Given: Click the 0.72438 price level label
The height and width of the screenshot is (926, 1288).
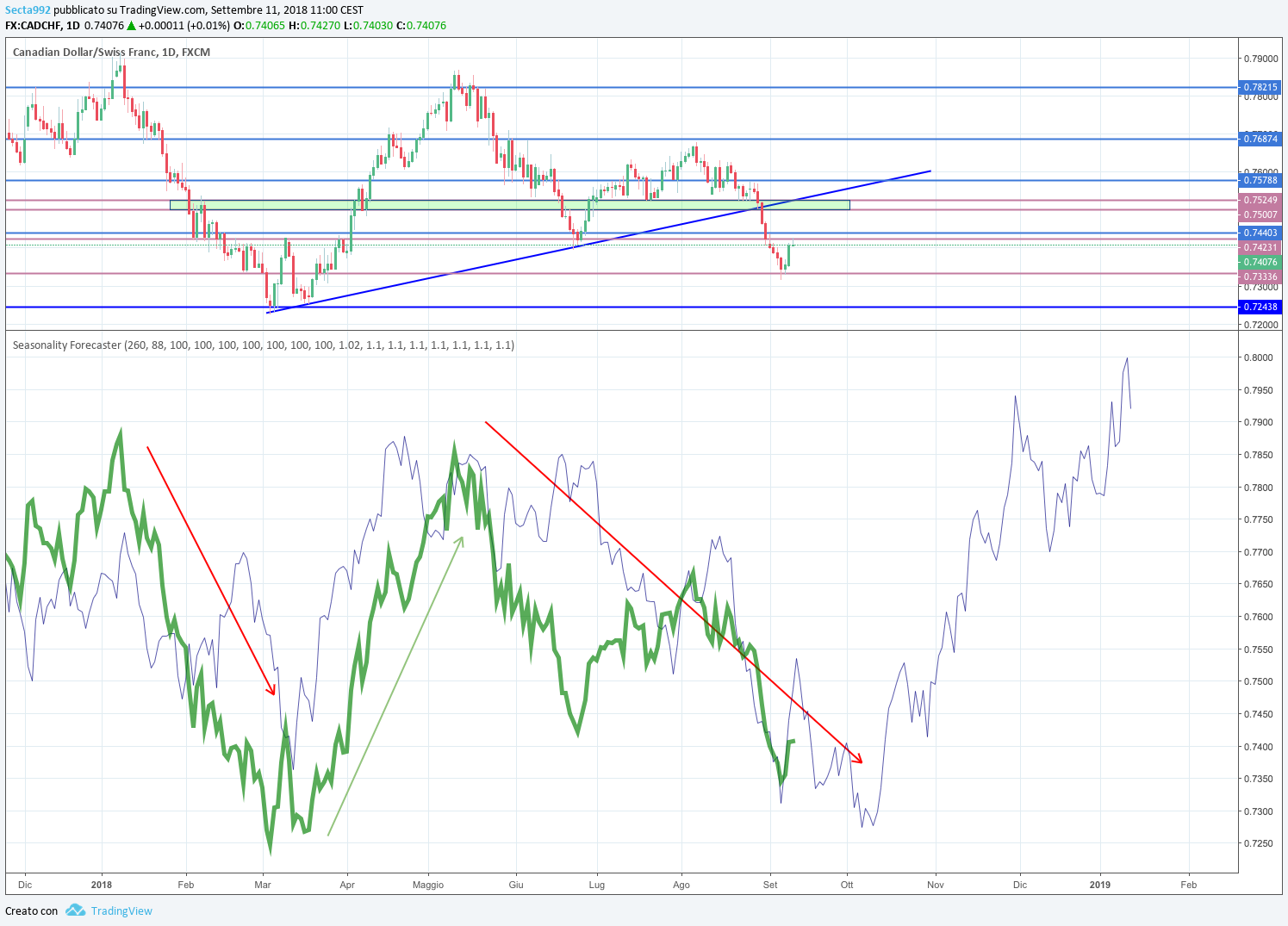Looking at the screenshot, I should coord(1260,307).
